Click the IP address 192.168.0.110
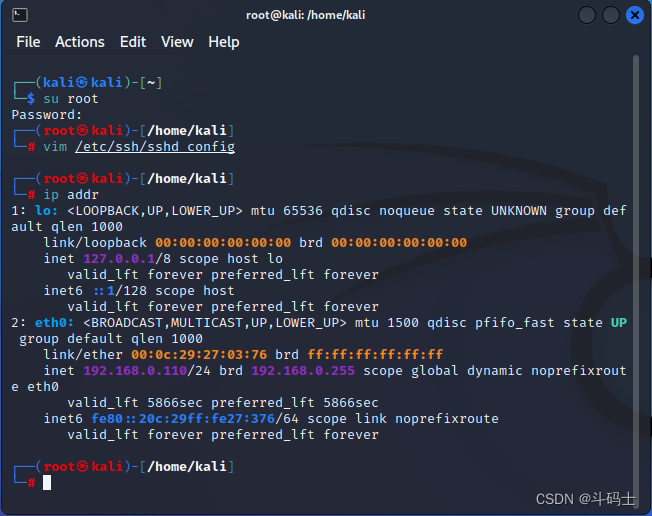 135,370
